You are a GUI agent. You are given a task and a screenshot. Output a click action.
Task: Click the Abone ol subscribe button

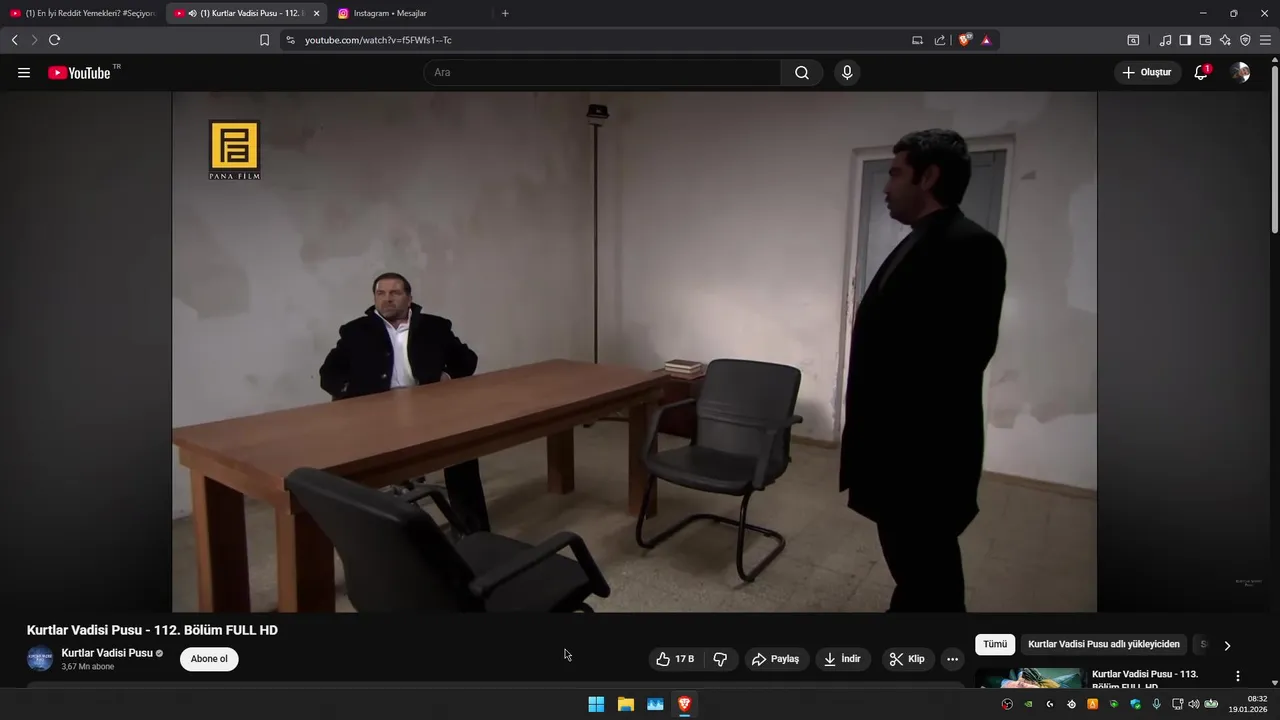(209, 659)
